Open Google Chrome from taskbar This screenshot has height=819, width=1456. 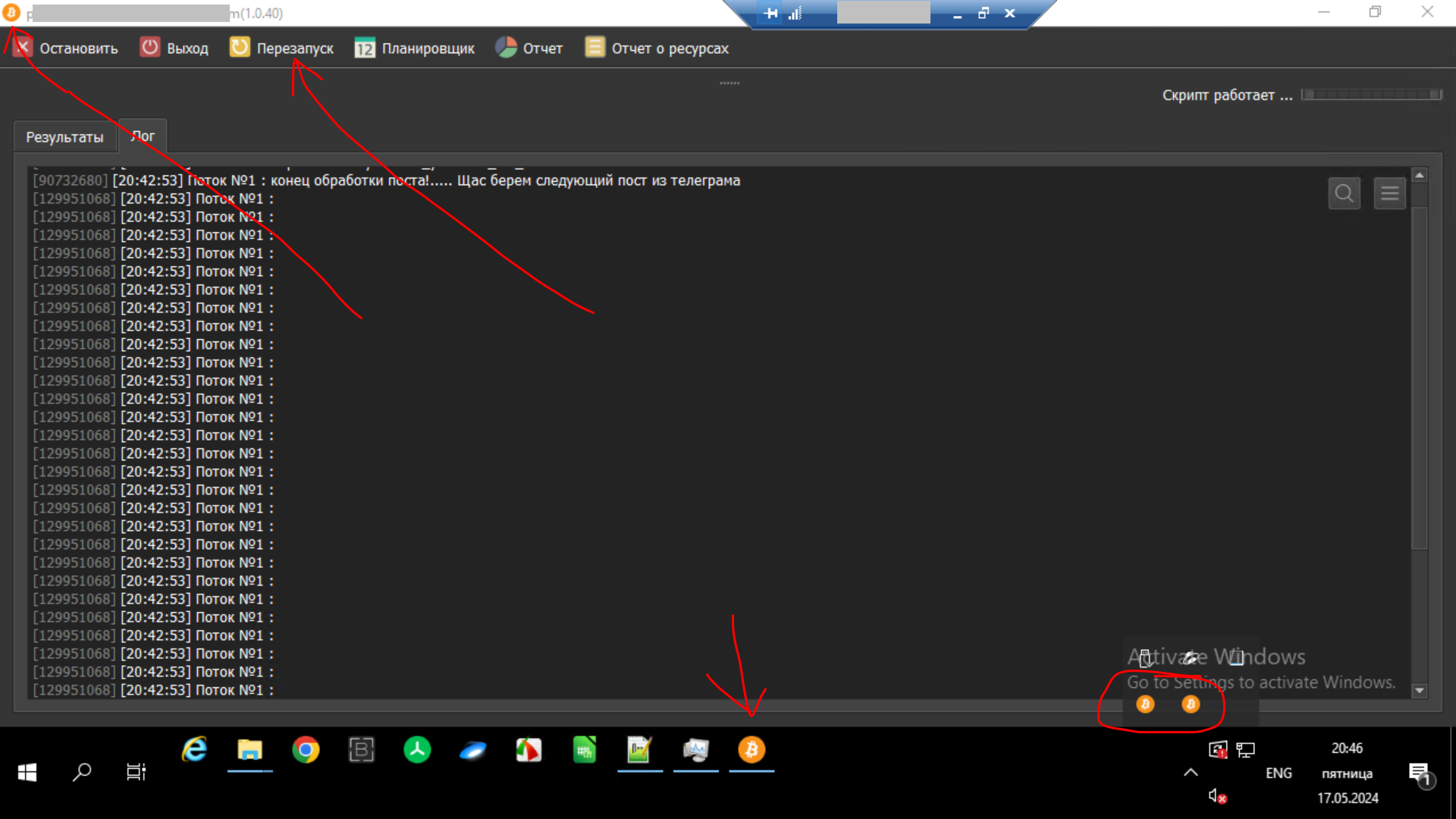pos(306,750)
